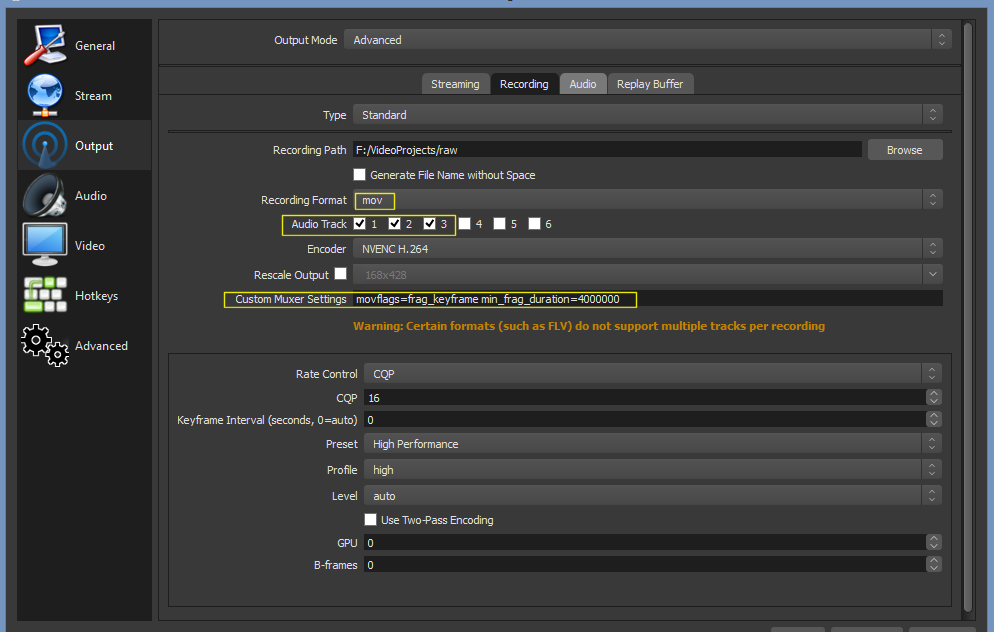The width and height of the screenshot is (994, 632).
Task: Switch to the Recording tab
Action: point(524,84)
